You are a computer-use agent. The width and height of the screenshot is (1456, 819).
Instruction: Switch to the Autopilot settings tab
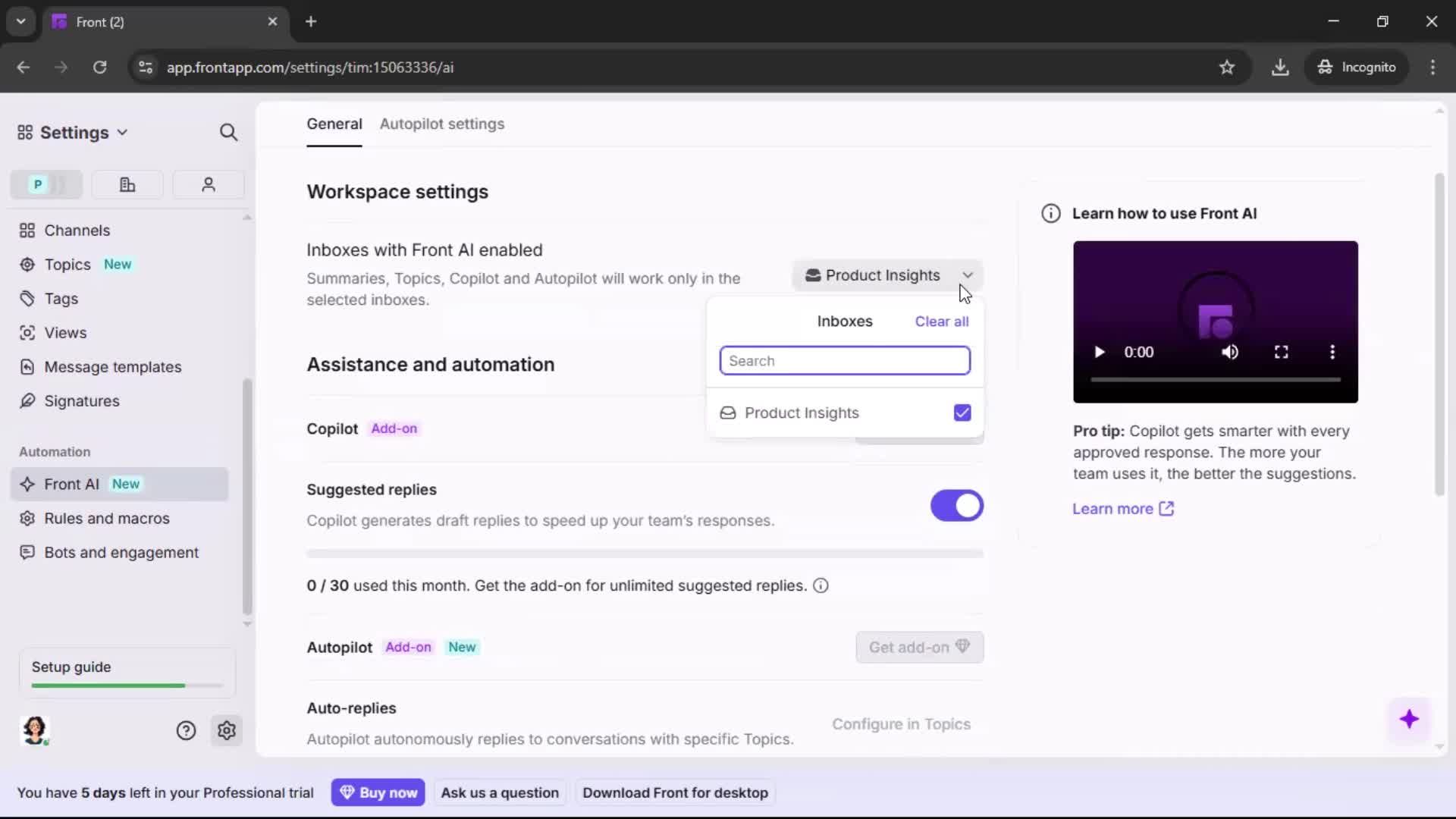(442, 124)
